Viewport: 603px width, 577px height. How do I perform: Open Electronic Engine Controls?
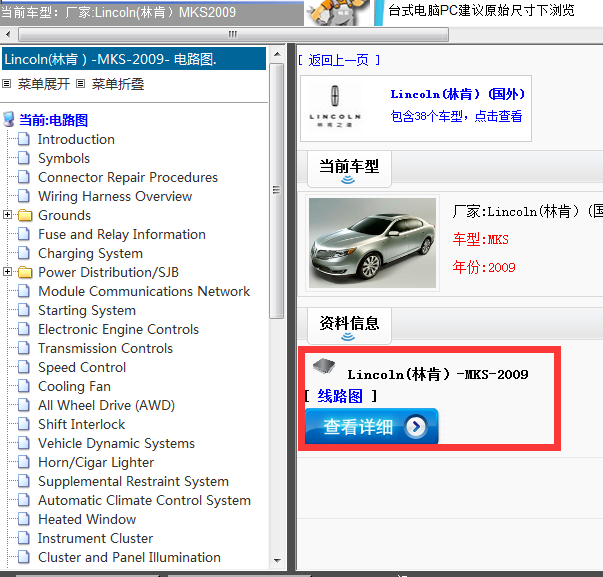coord(118,329)
